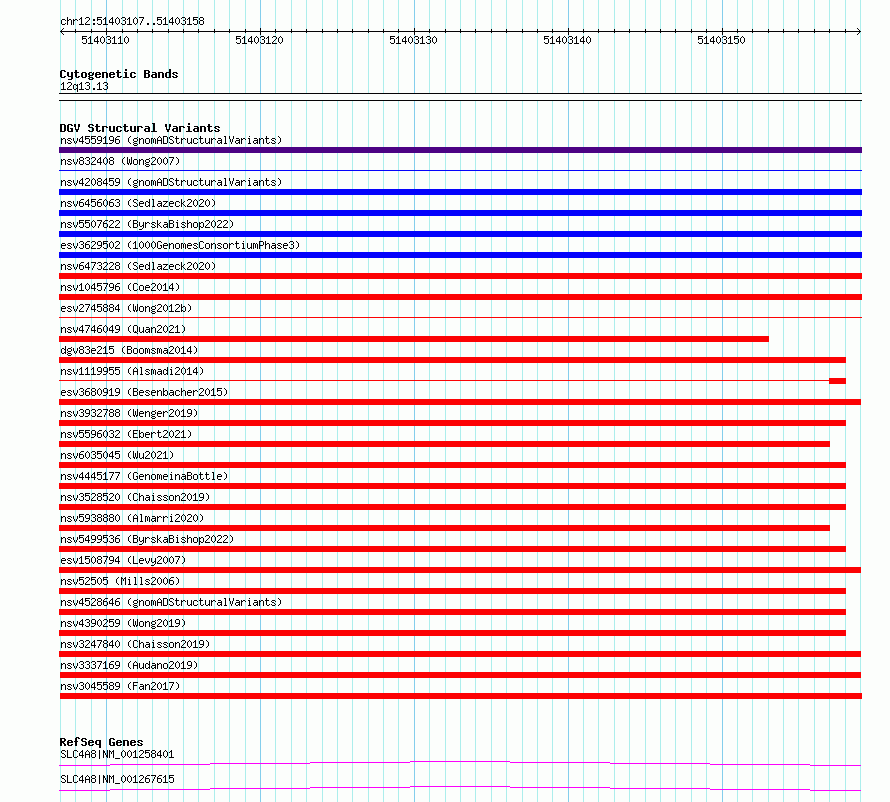Screen dimensions: 890x802
Task: Click the small red block on nsv1119955 line
Action: pos(837,381)
